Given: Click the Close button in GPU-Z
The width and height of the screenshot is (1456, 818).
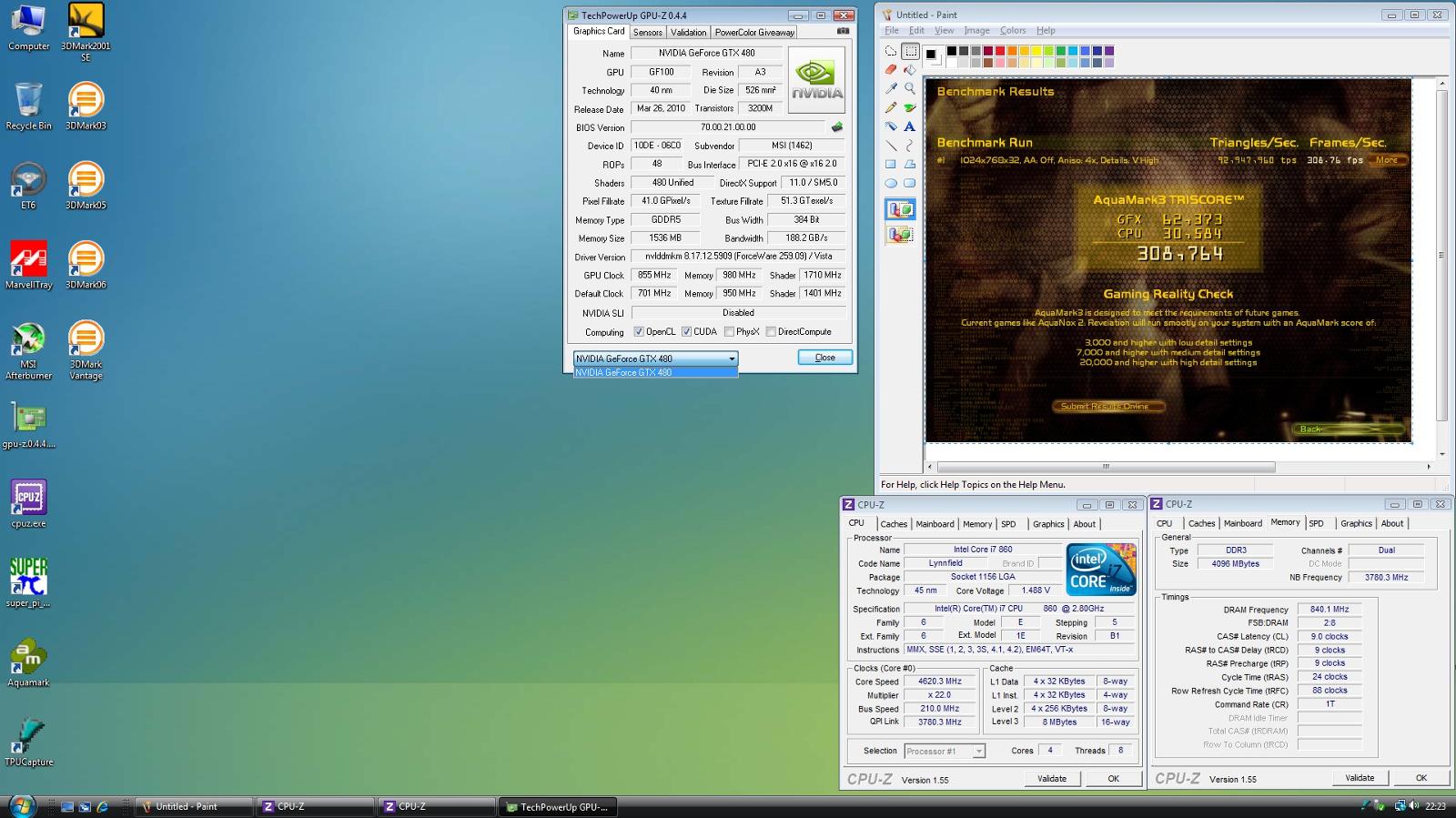Looking at the screenshot, I should [825, 358].
